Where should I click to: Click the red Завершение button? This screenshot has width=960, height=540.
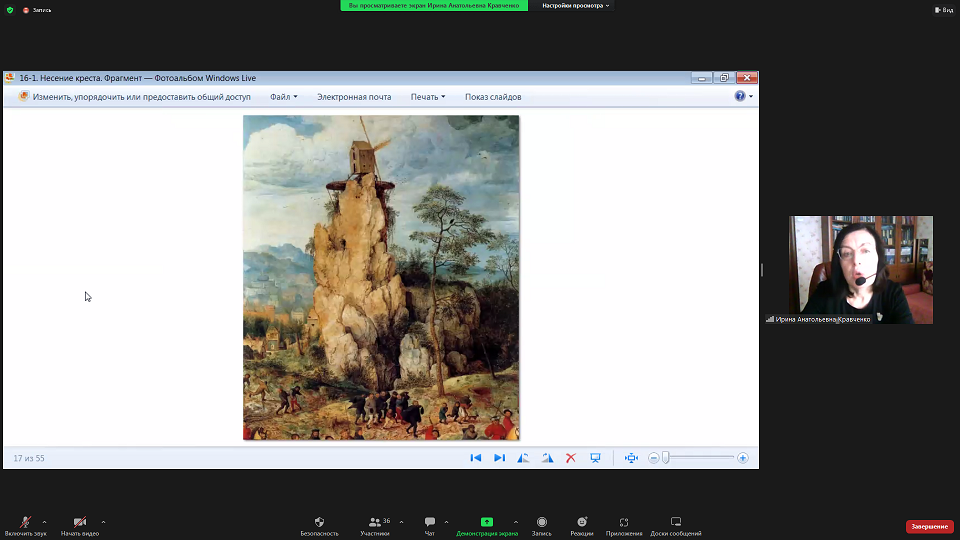(929, 526)
